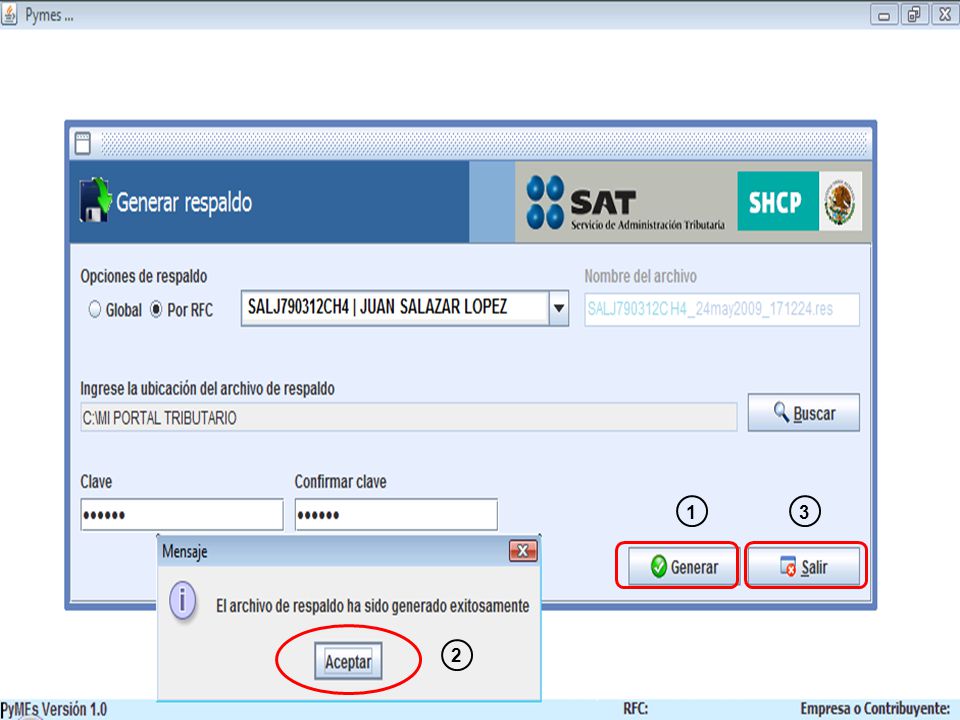Click the Generar button
The image size is (960, 720).
pyautogui.click(x=683, y=567)
